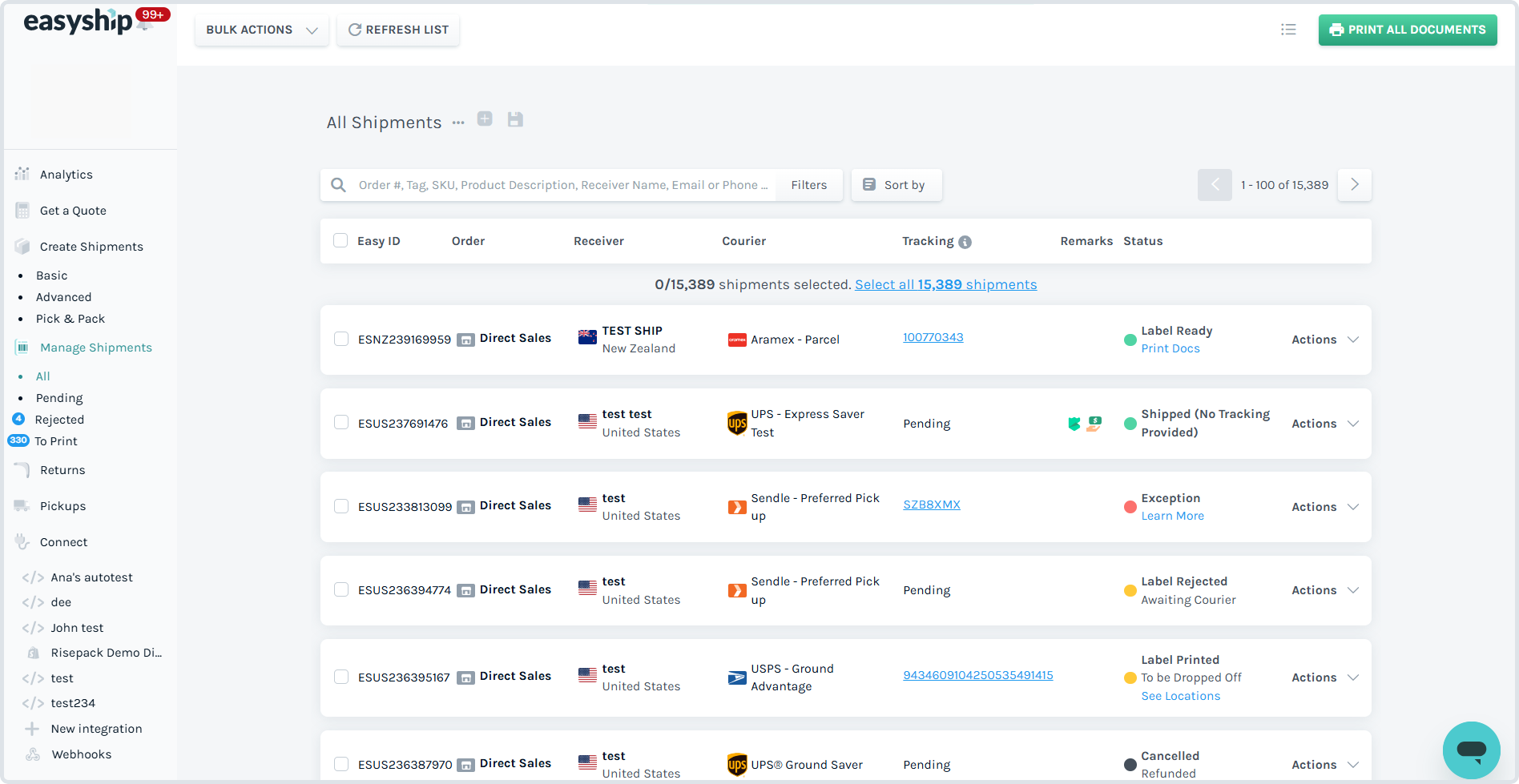This screenshot has height=784, width=1519.
Task: Expand Actions for the USPS shipment
Action: click(x=1325, y=677)
